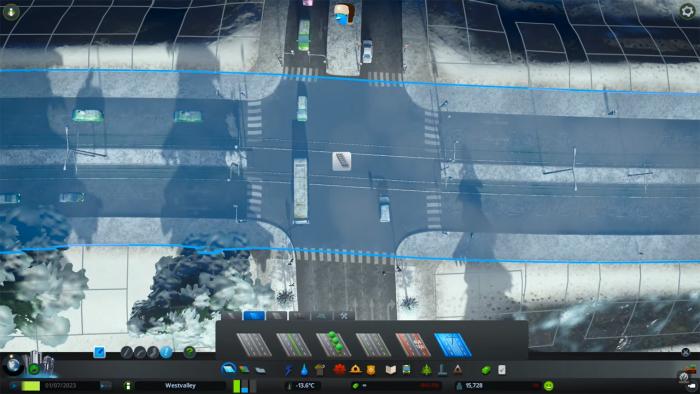Click the 15,728 population counter
This screenshot has height=394, width=700.
(474, 386)
